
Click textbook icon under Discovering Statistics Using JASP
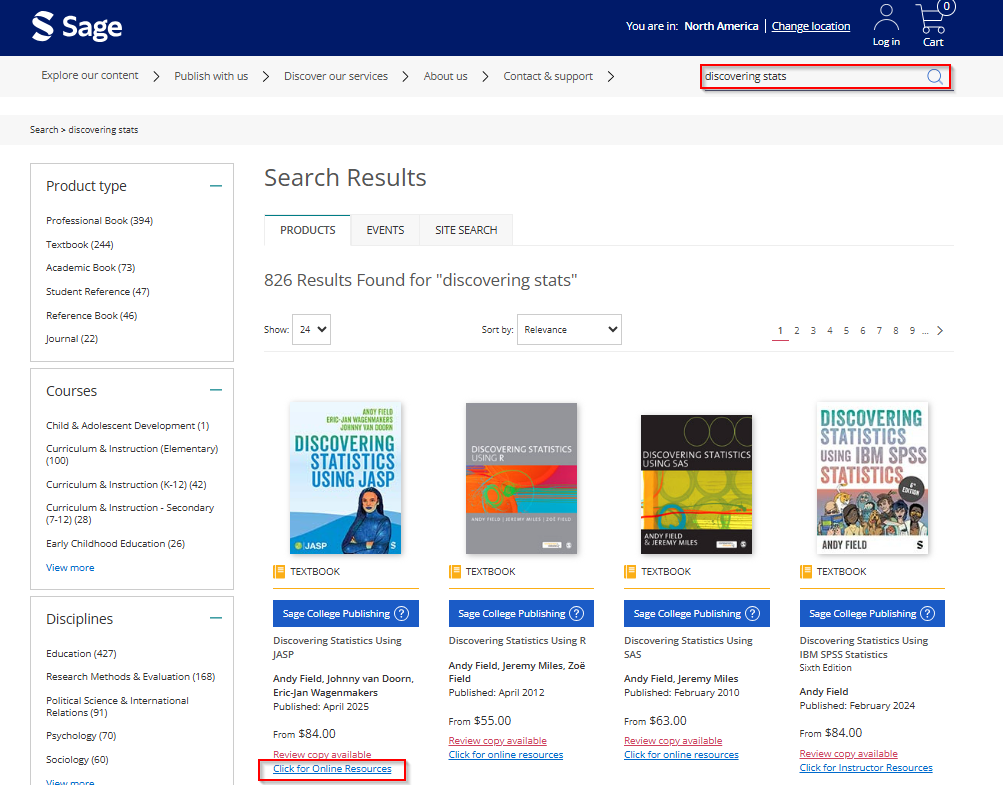279,571
